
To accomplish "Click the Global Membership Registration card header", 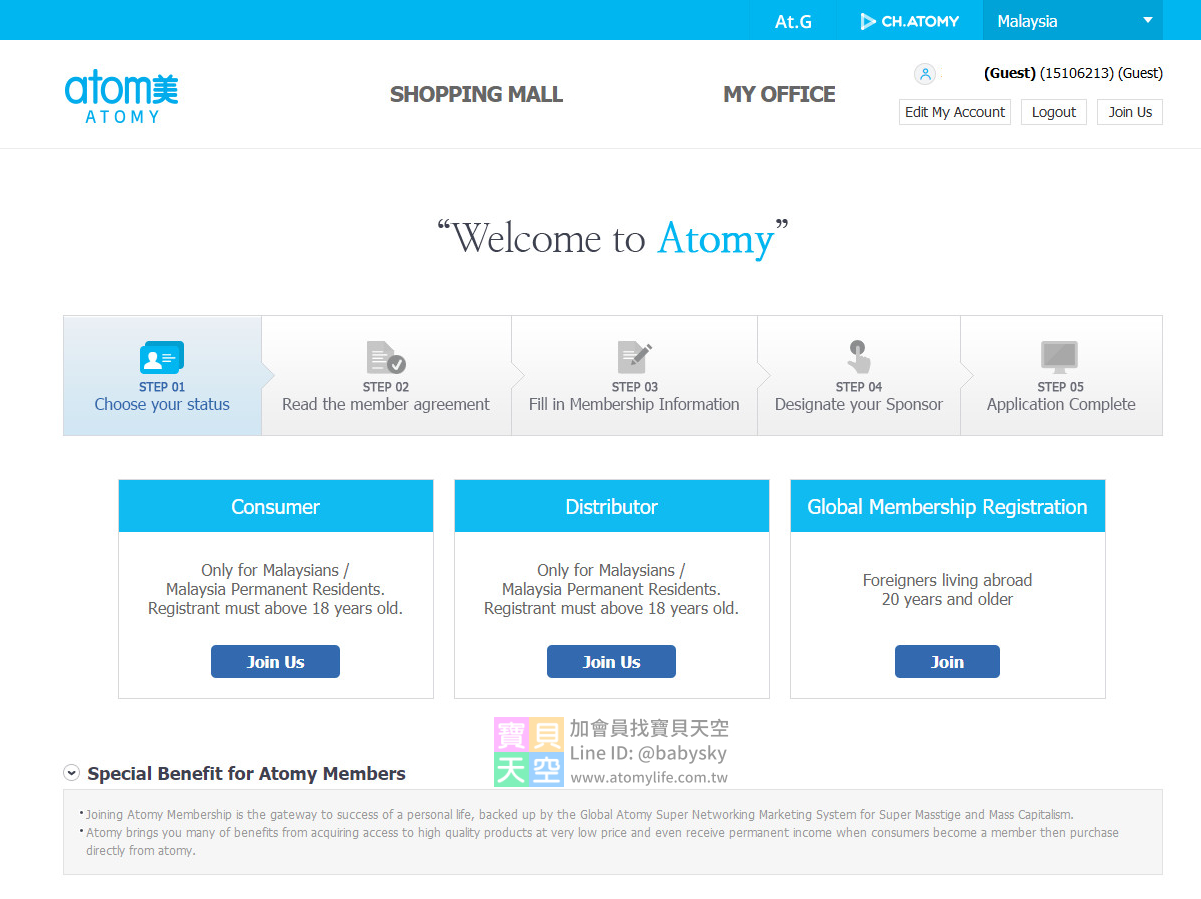I will tap(948, 506).
